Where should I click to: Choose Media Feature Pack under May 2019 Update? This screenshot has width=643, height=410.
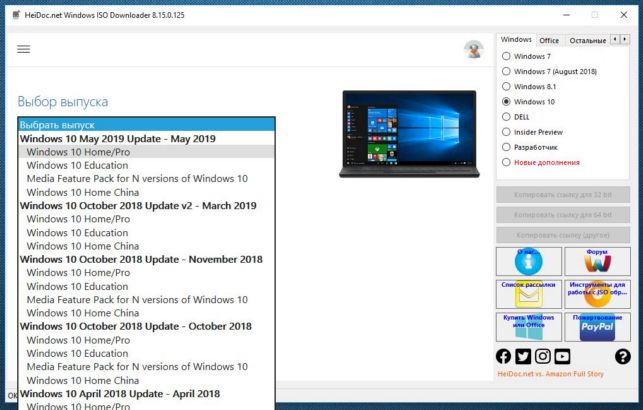[x=146, y=179]
